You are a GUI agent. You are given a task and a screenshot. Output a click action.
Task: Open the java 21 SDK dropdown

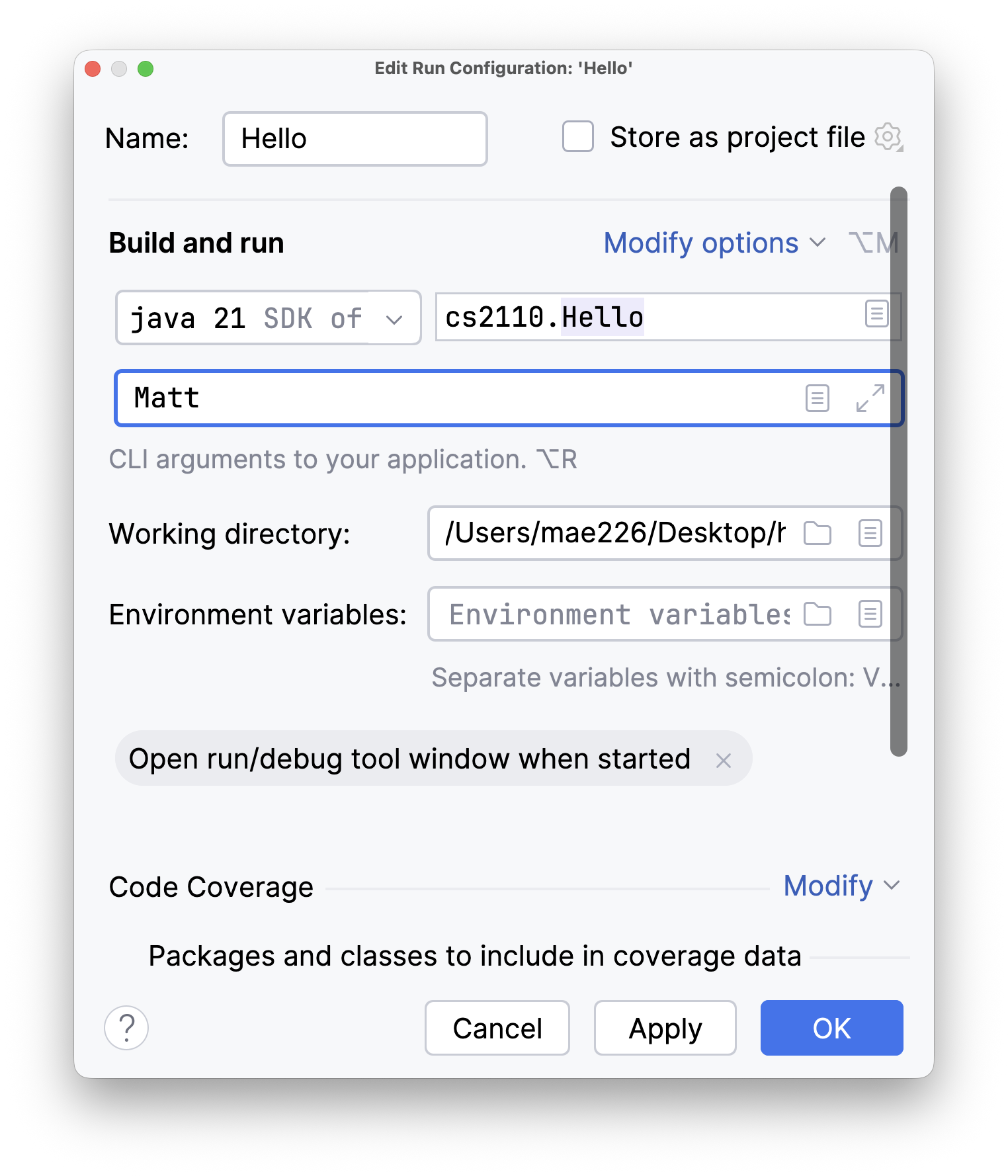coord(394,319)
